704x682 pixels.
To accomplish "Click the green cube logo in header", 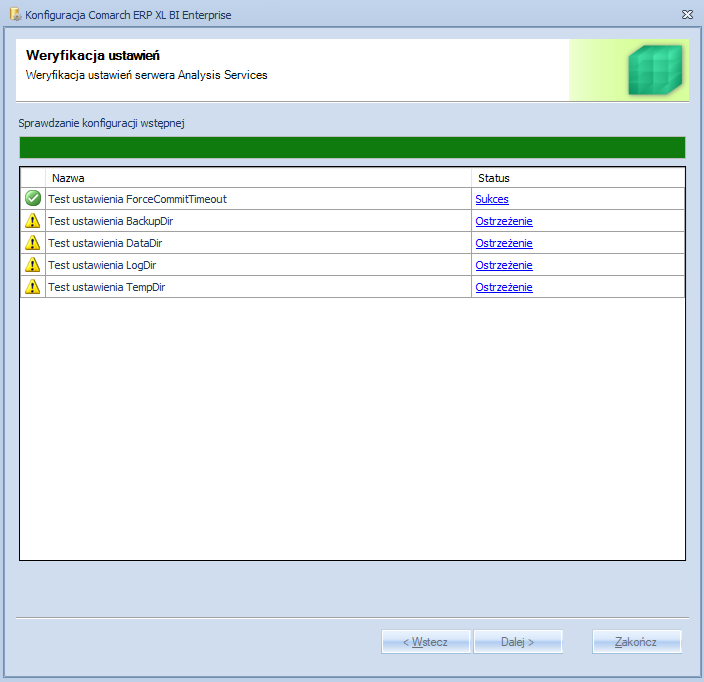I will click(x=655, y=70).
